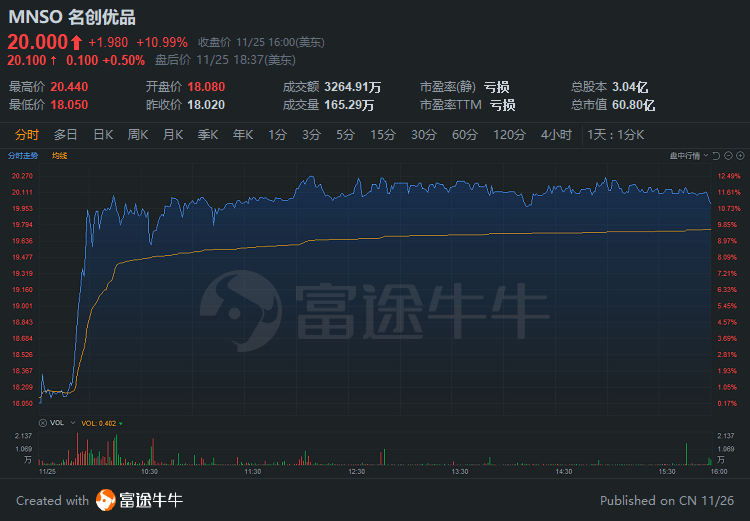The width and height of the screenshot is (750, 521).
Task: Zoom out chart with minus circle icon
Action: click(x=728, y=156)
